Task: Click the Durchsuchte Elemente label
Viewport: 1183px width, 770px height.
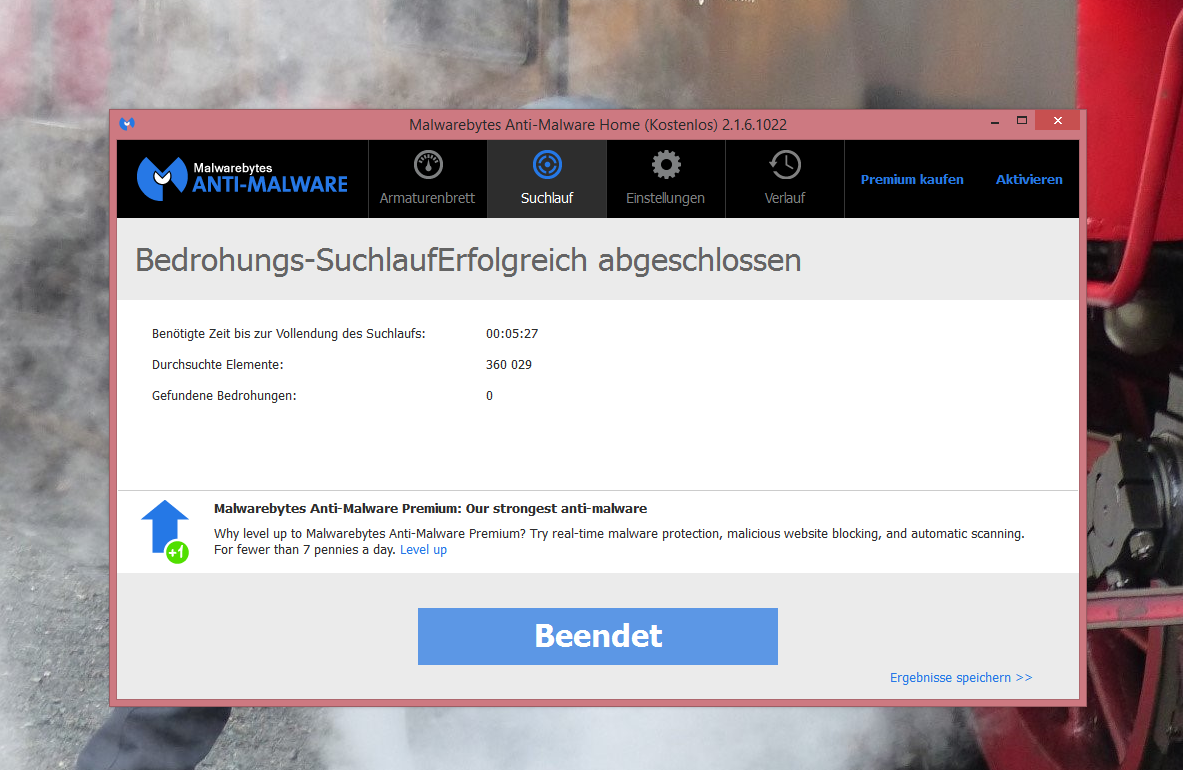Action: 217,364
